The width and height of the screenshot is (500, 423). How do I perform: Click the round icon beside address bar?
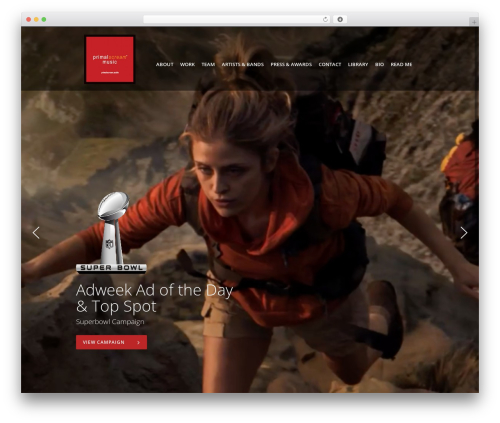pyautogui.click(x=340, y=19)
